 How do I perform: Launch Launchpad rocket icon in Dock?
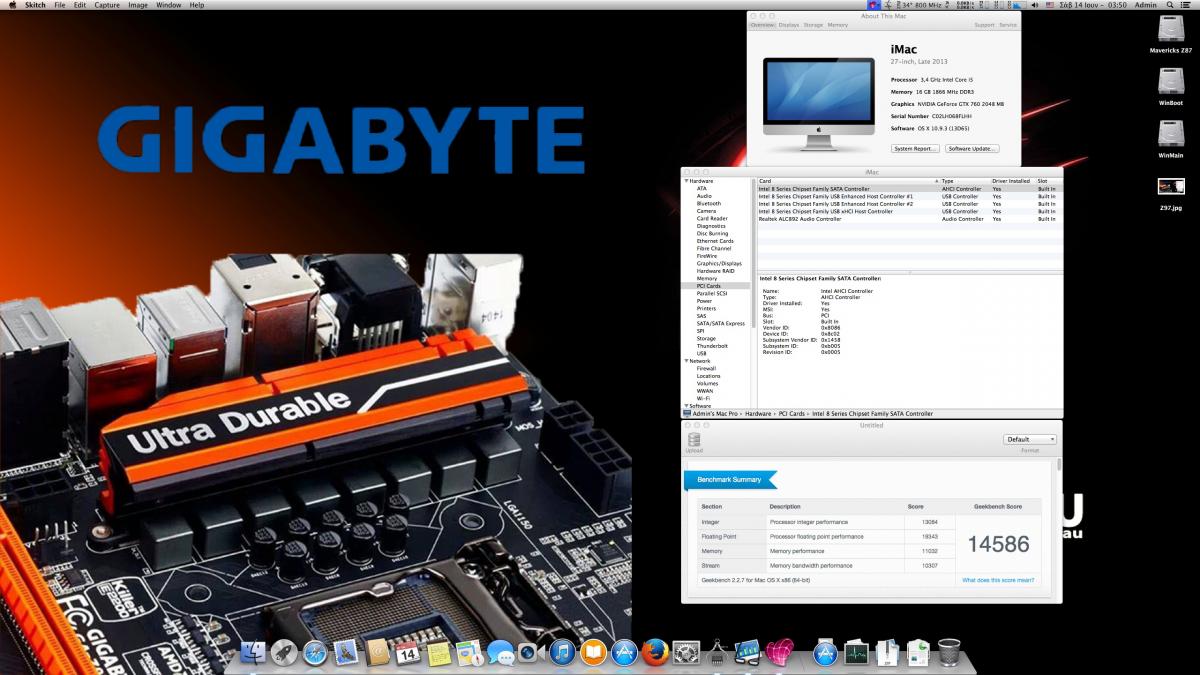click(x=284, y=653)
